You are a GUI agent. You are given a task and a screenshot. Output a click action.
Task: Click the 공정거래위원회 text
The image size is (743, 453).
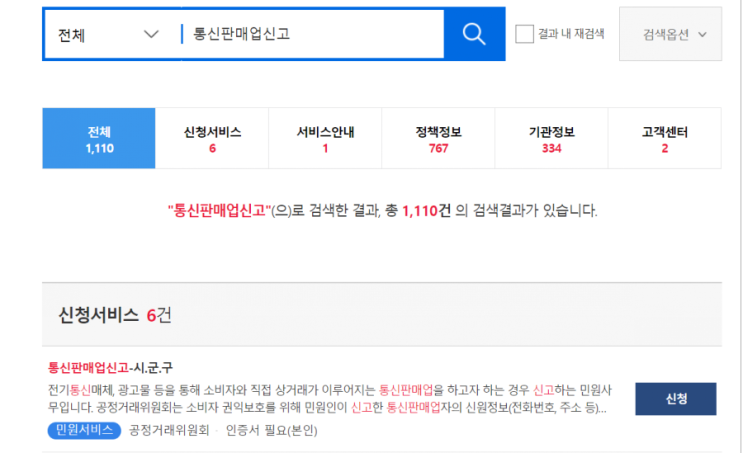pyautogui.click(x=169, y=430)
